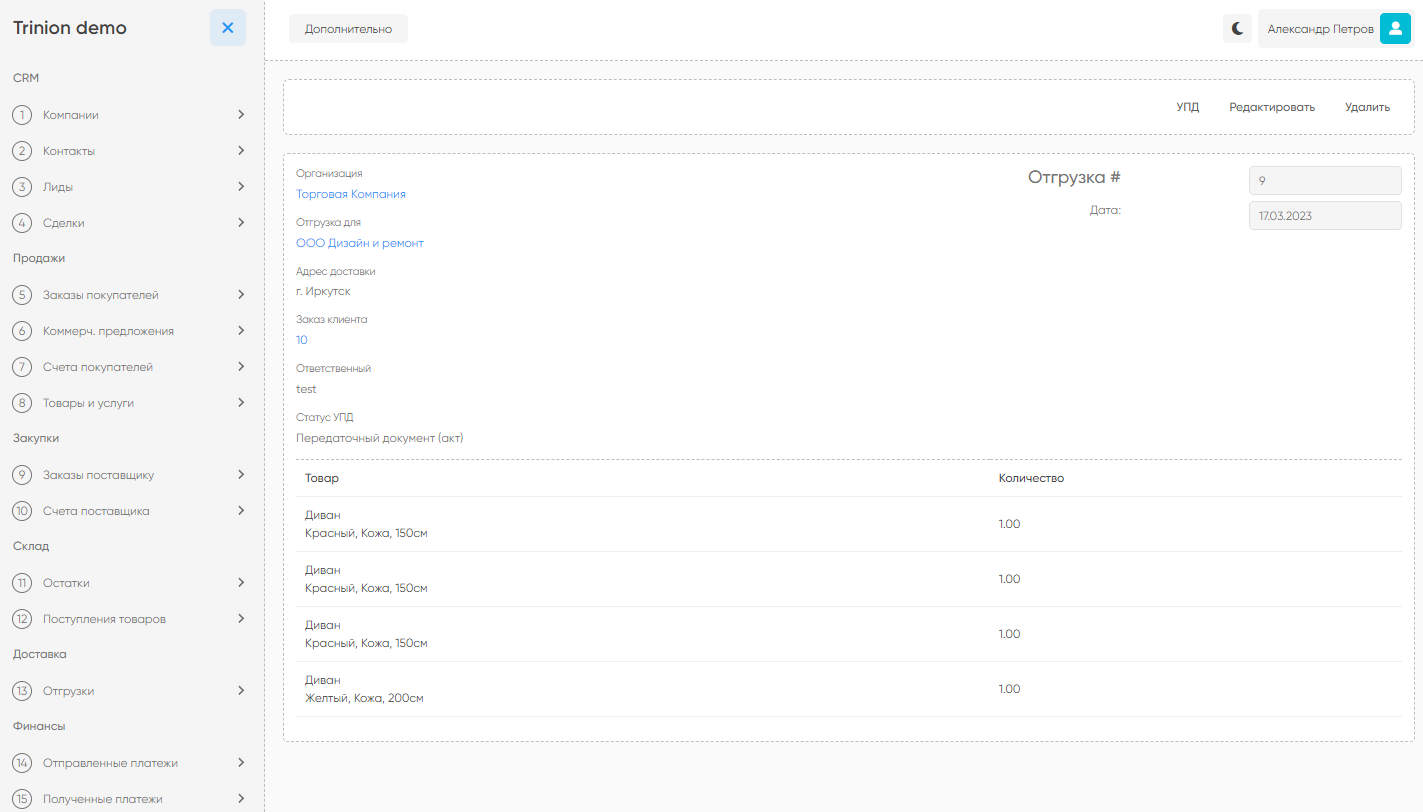
Task: Click circle icon 15 next to Полученные платежи
Action: [22, 799]
